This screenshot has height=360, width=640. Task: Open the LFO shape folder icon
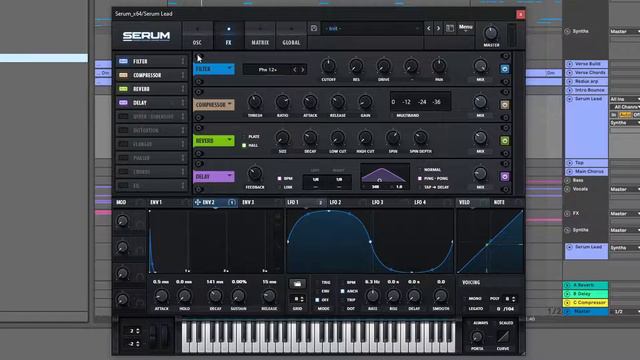click(297, 283)
